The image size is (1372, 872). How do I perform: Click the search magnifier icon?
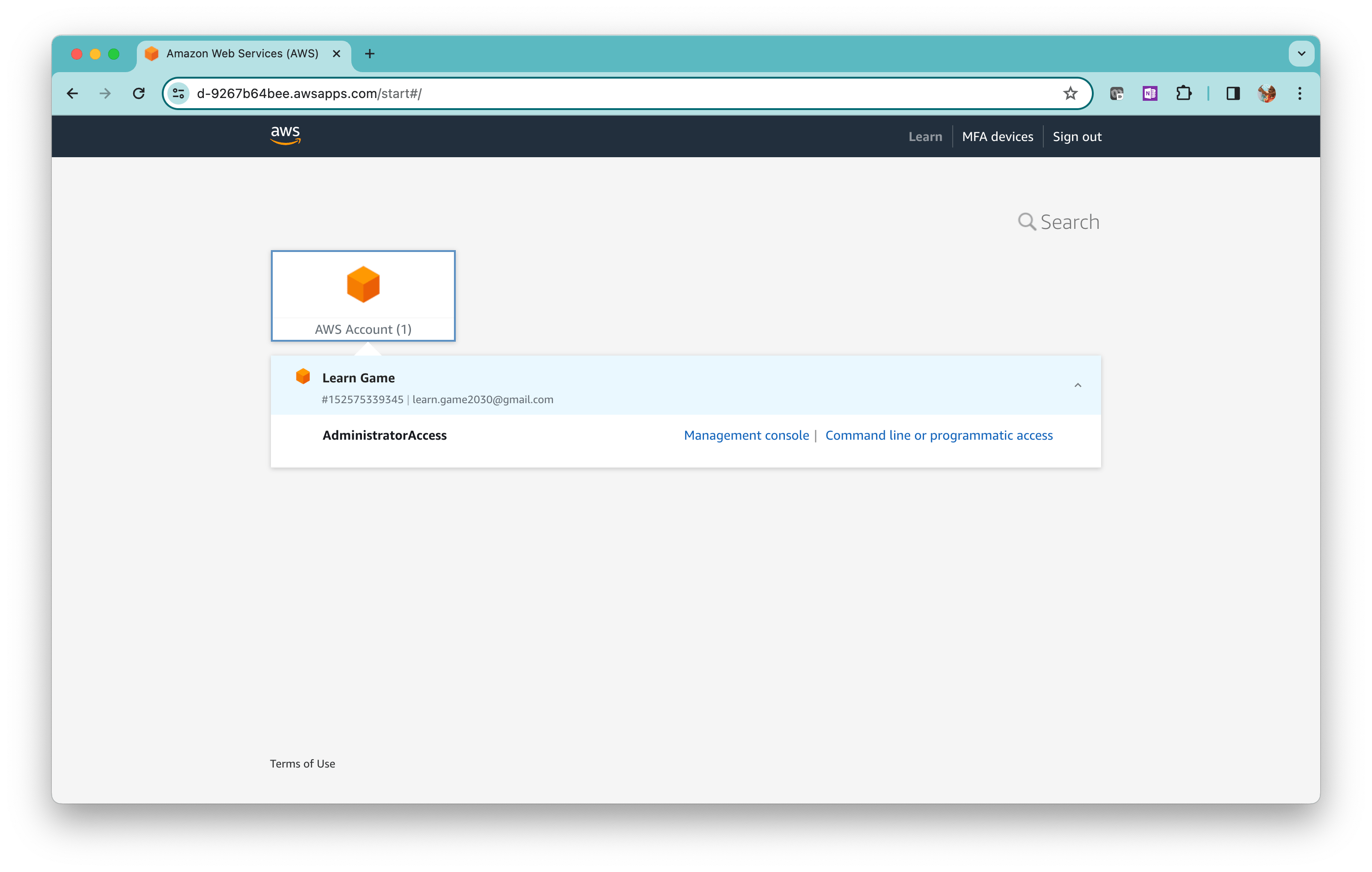[1027, 222]
